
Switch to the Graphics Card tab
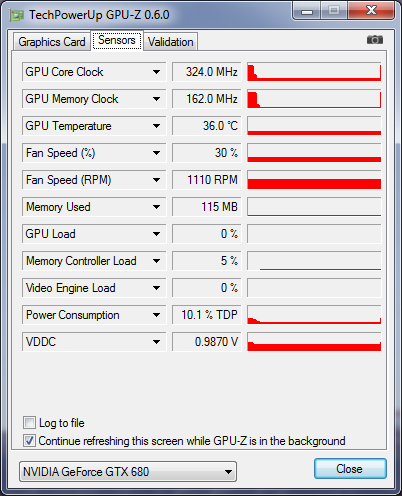tap(52, 42)
